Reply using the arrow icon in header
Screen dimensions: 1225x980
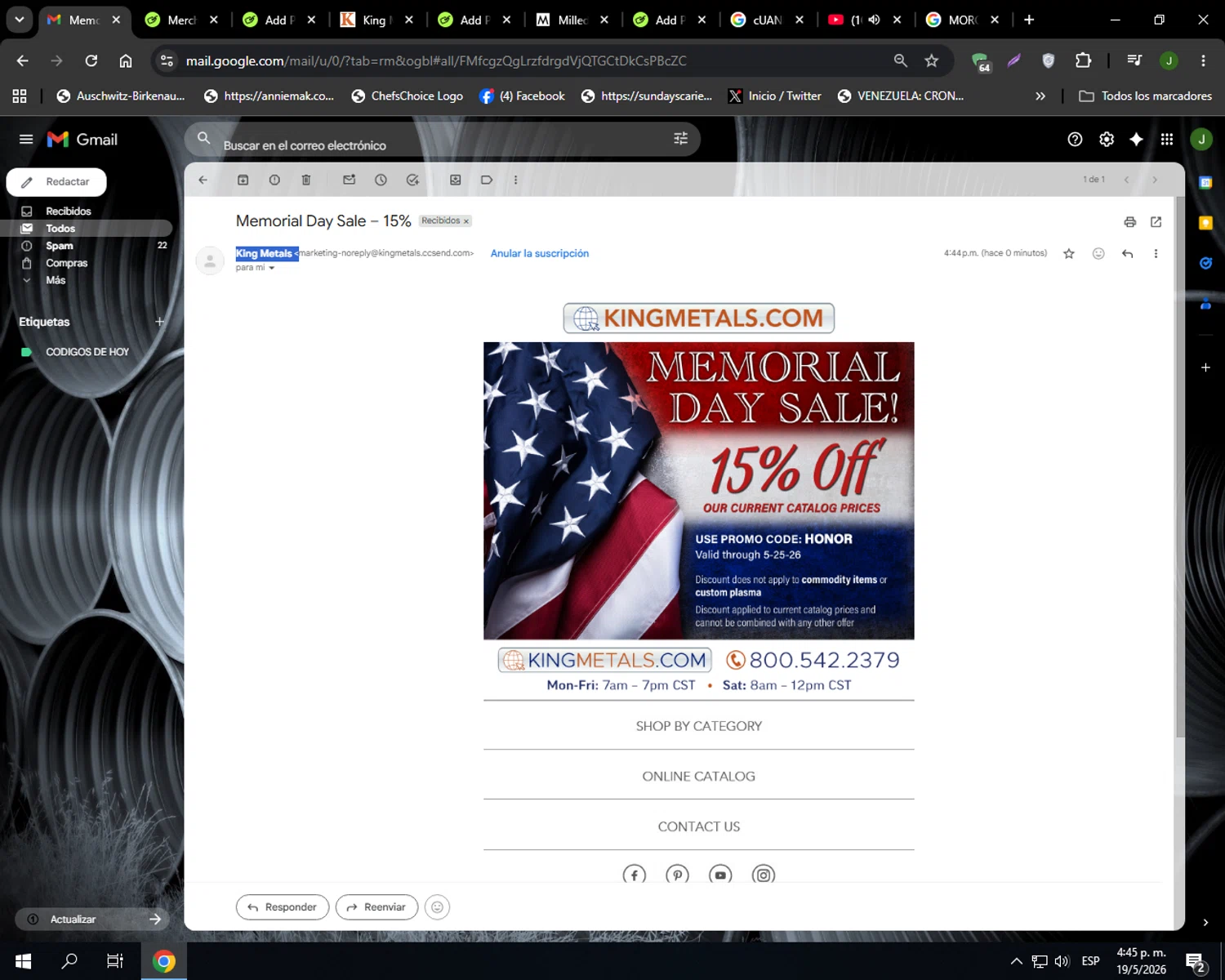[x=1128, y=254]
